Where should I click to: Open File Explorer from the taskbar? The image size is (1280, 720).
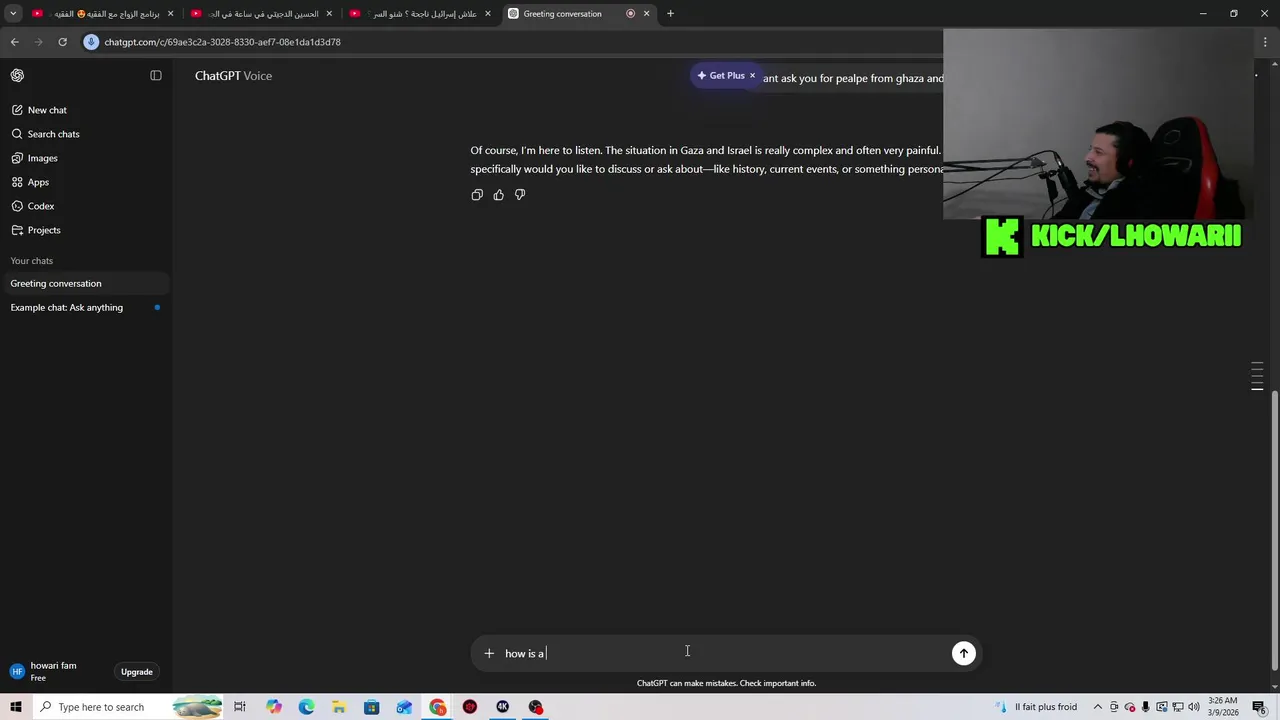tap(339, 707)
